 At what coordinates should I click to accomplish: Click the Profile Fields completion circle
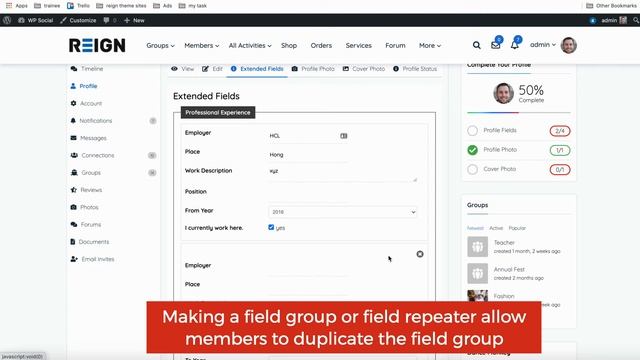pos(472,131)
